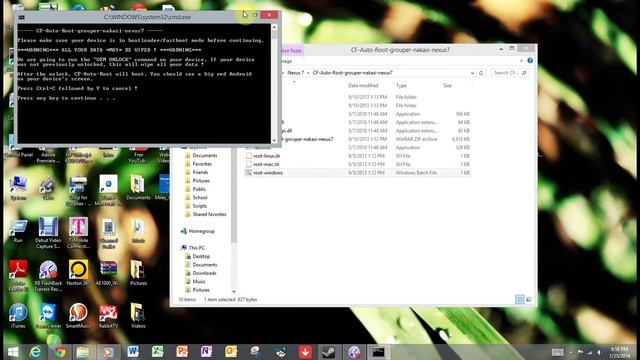Screen dimensions: 640x360
Task: Switch Explorer to details view icon
Action: point(520,299)
